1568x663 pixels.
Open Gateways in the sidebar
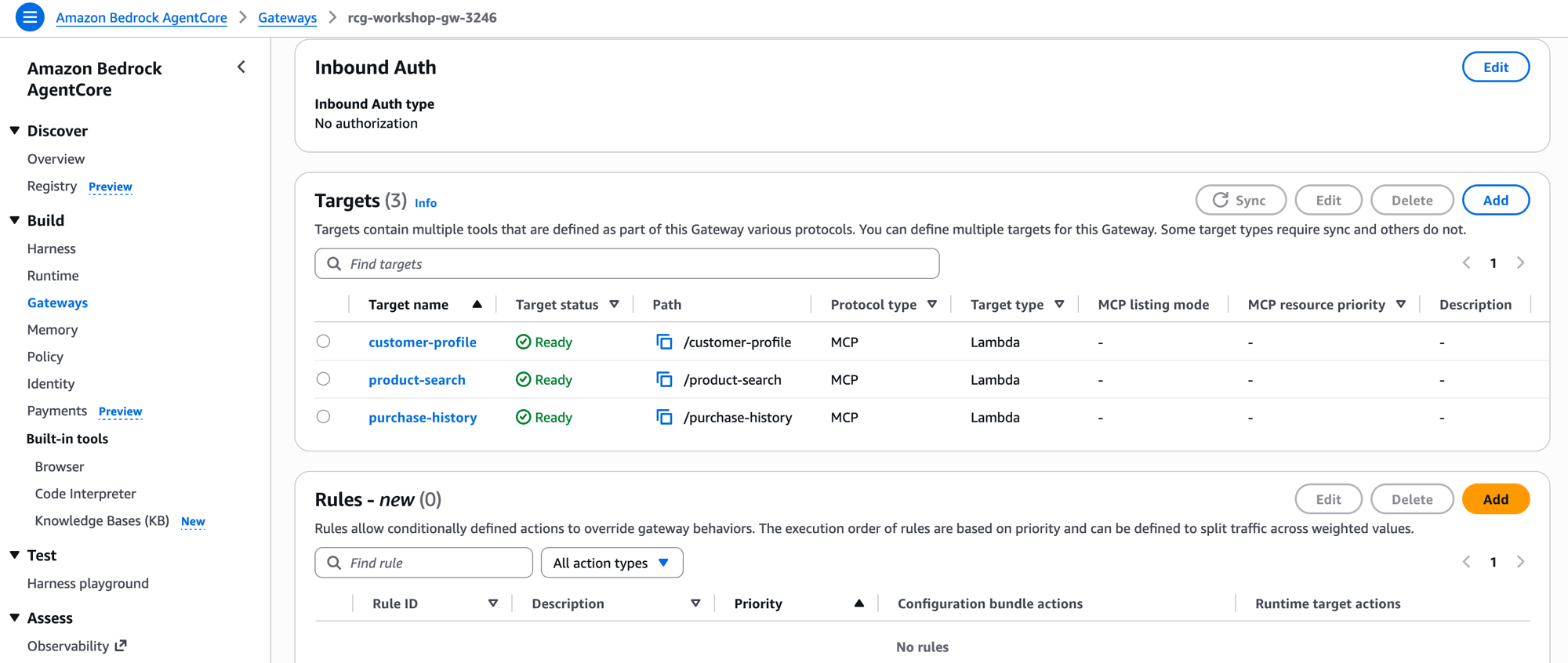pyautogui.click(x=57, y=303)
